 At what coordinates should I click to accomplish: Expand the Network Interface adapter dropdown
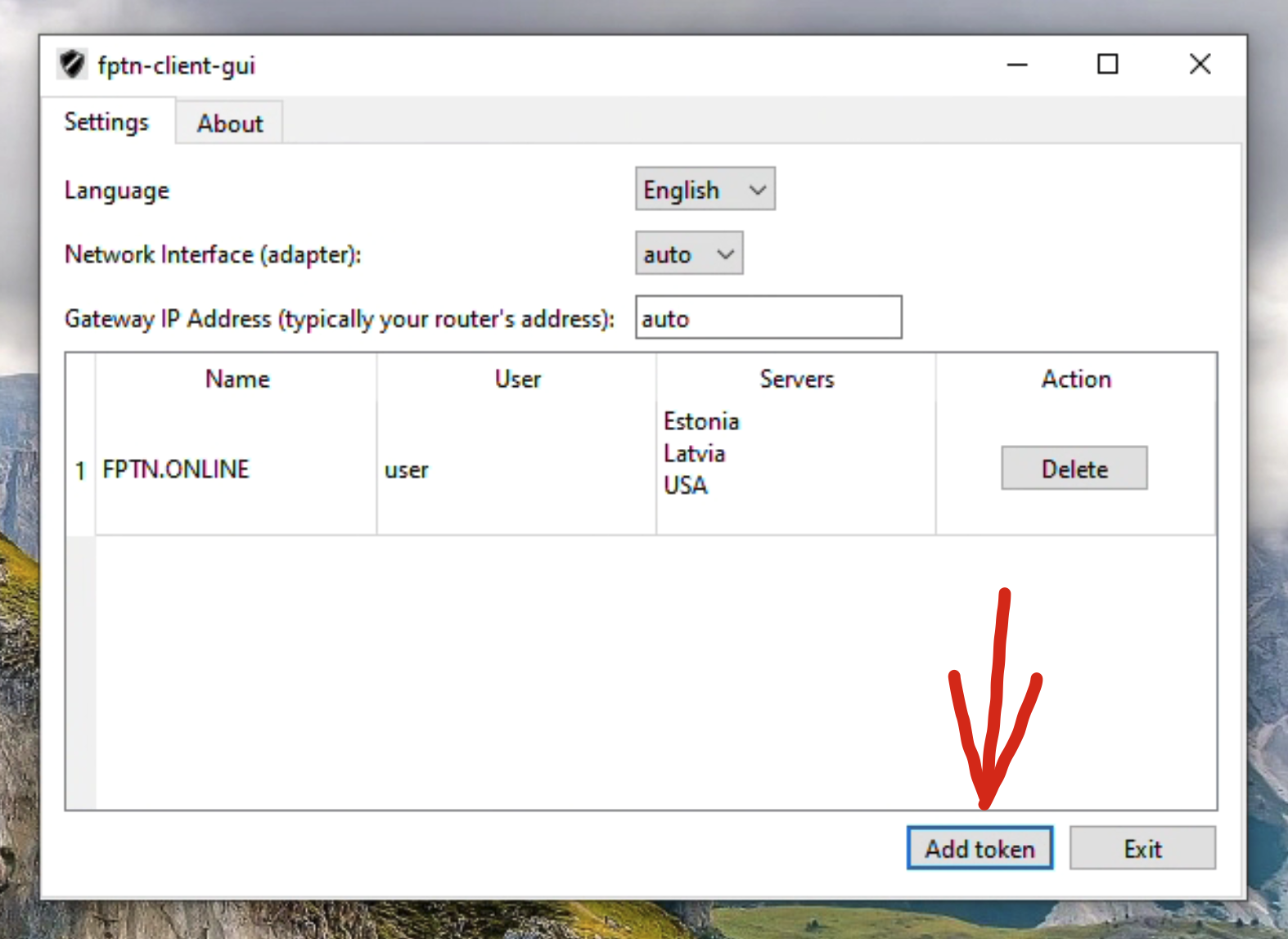pyautogui.click(x=689, y=254)
